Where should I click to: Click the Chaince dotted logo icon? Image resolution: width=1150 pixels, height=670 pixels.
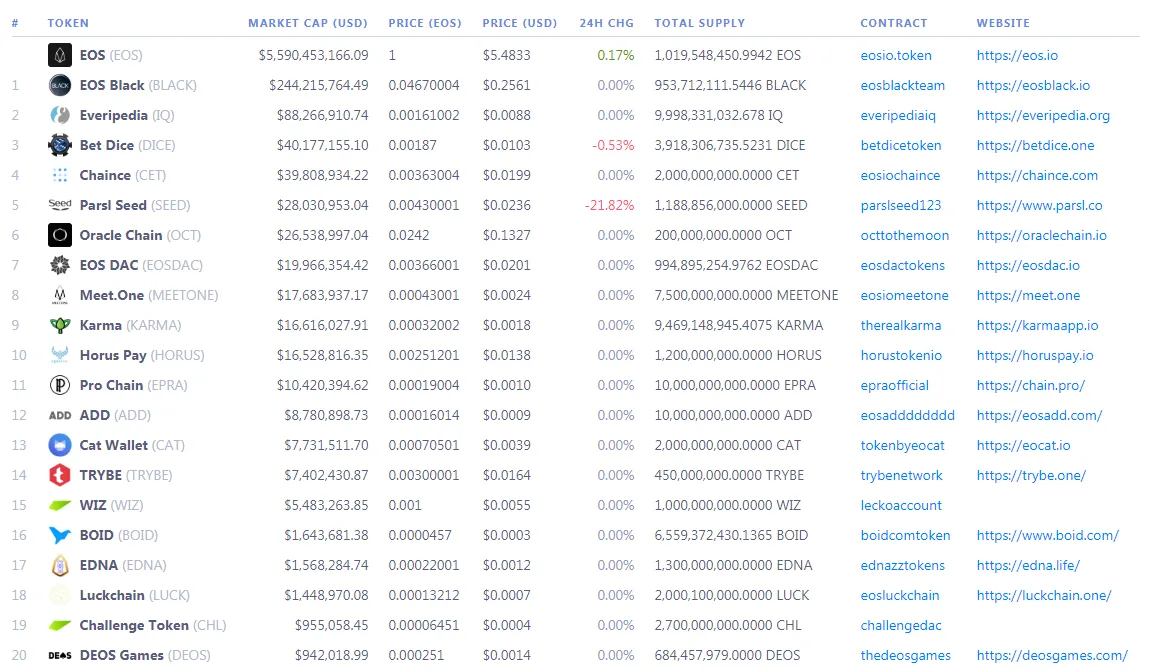(x=59, y=175)
